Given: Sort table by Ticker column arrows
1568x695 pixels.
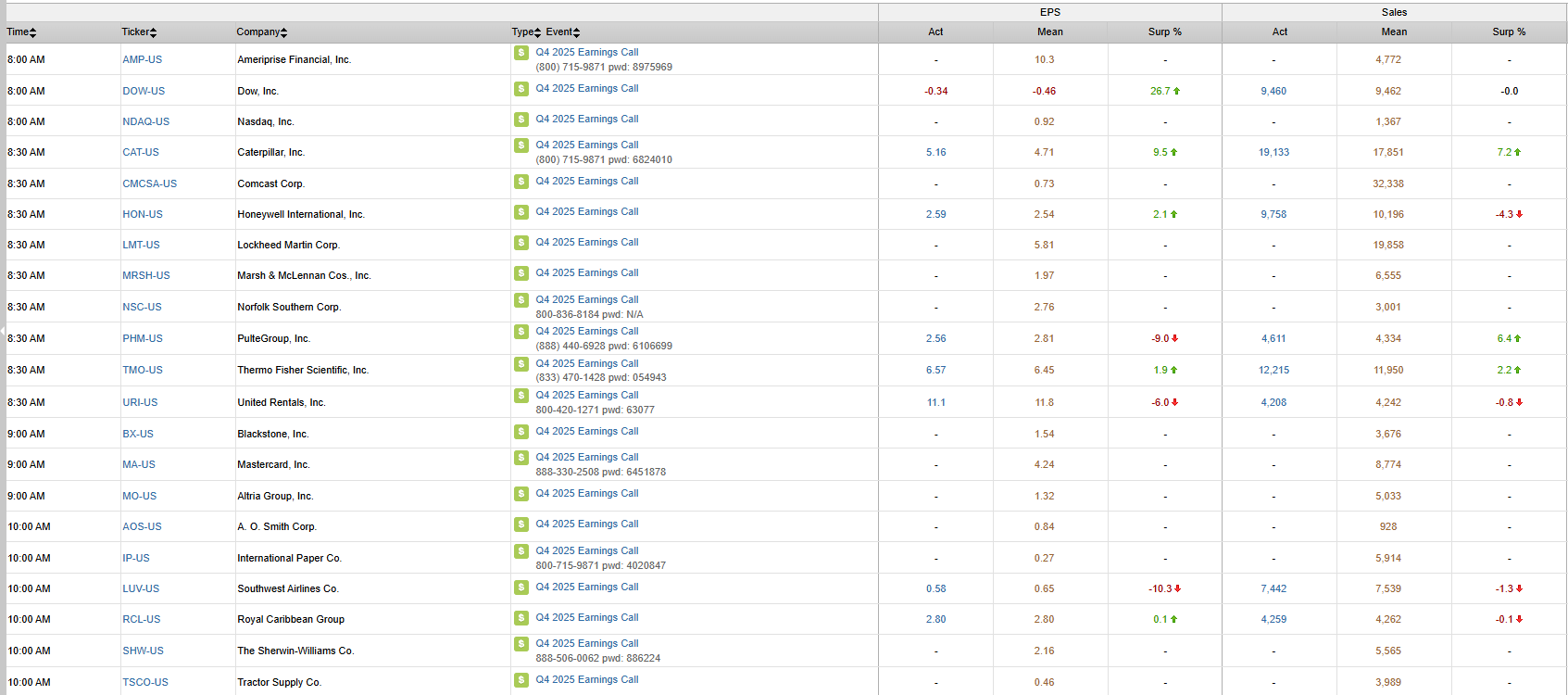Looking at the screenshot, I should pos(153,32).
